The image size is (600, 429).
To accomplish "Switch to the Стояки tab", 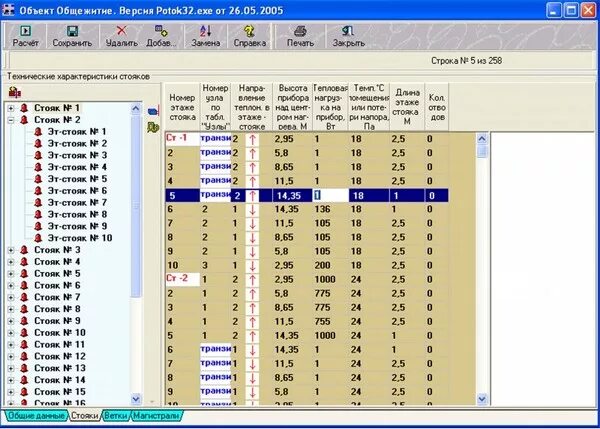I will point(85,416).
